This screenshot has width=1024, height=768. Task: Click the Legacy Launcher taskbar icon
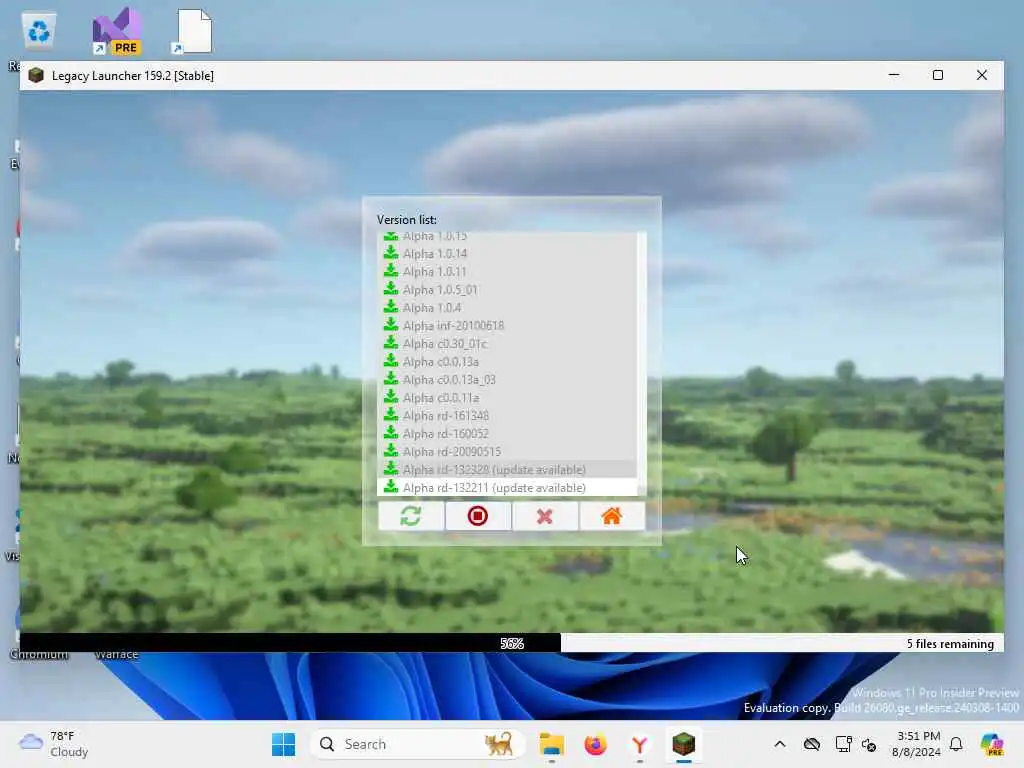[x=684, y=744]
